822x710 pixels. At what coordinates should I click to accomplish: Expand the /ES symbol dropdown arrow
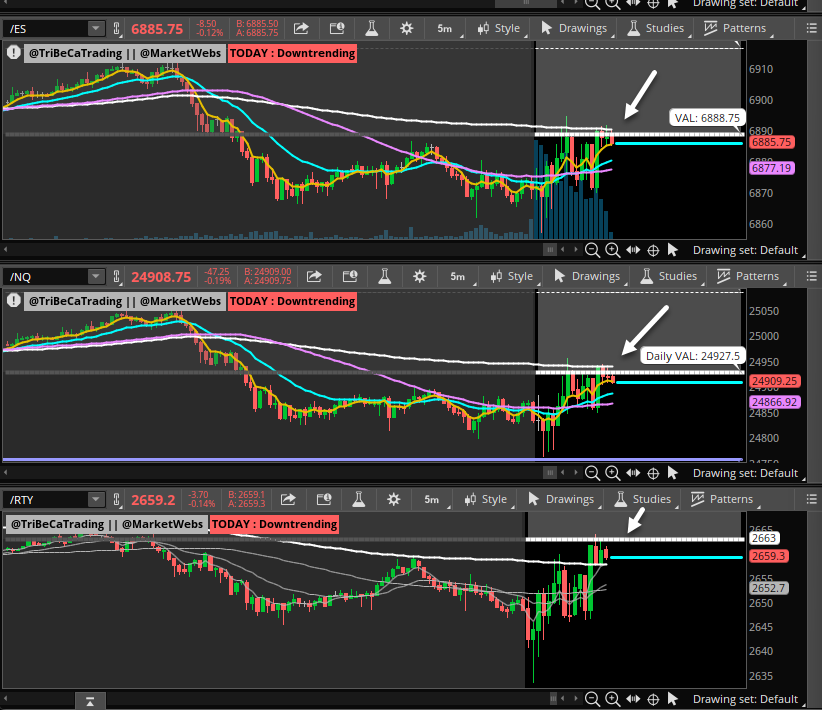pos(96,28)
